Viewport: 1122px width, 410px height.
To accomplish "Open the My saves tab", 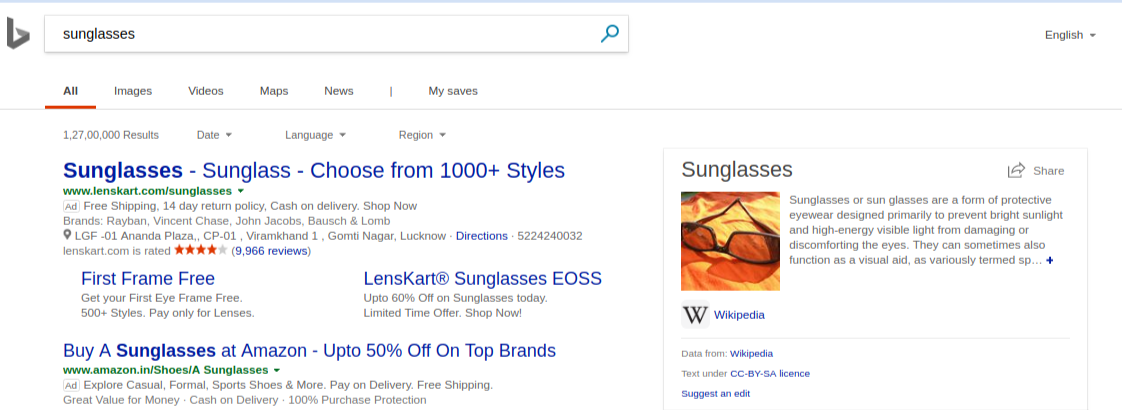I will coord(453,91).
